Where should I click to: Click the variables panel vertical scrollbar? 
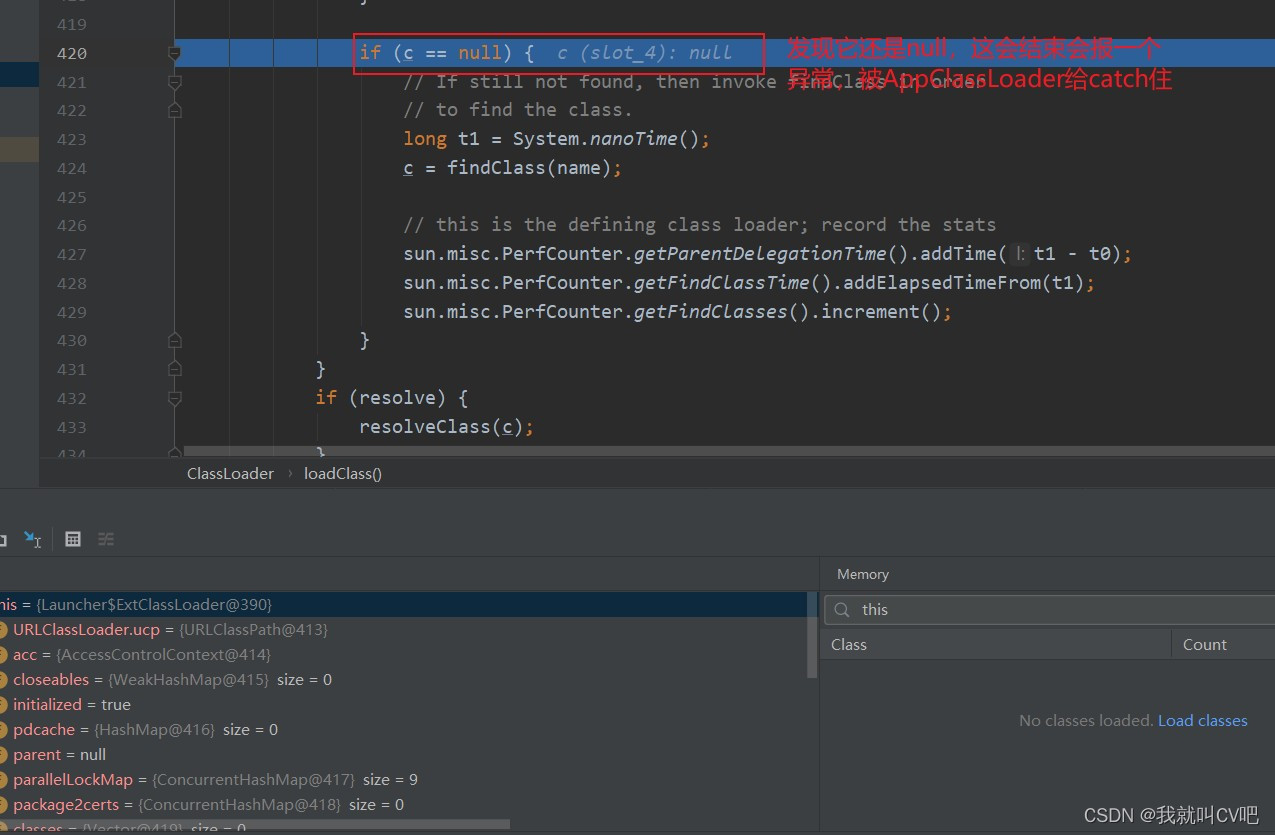(x=813, y=635)
